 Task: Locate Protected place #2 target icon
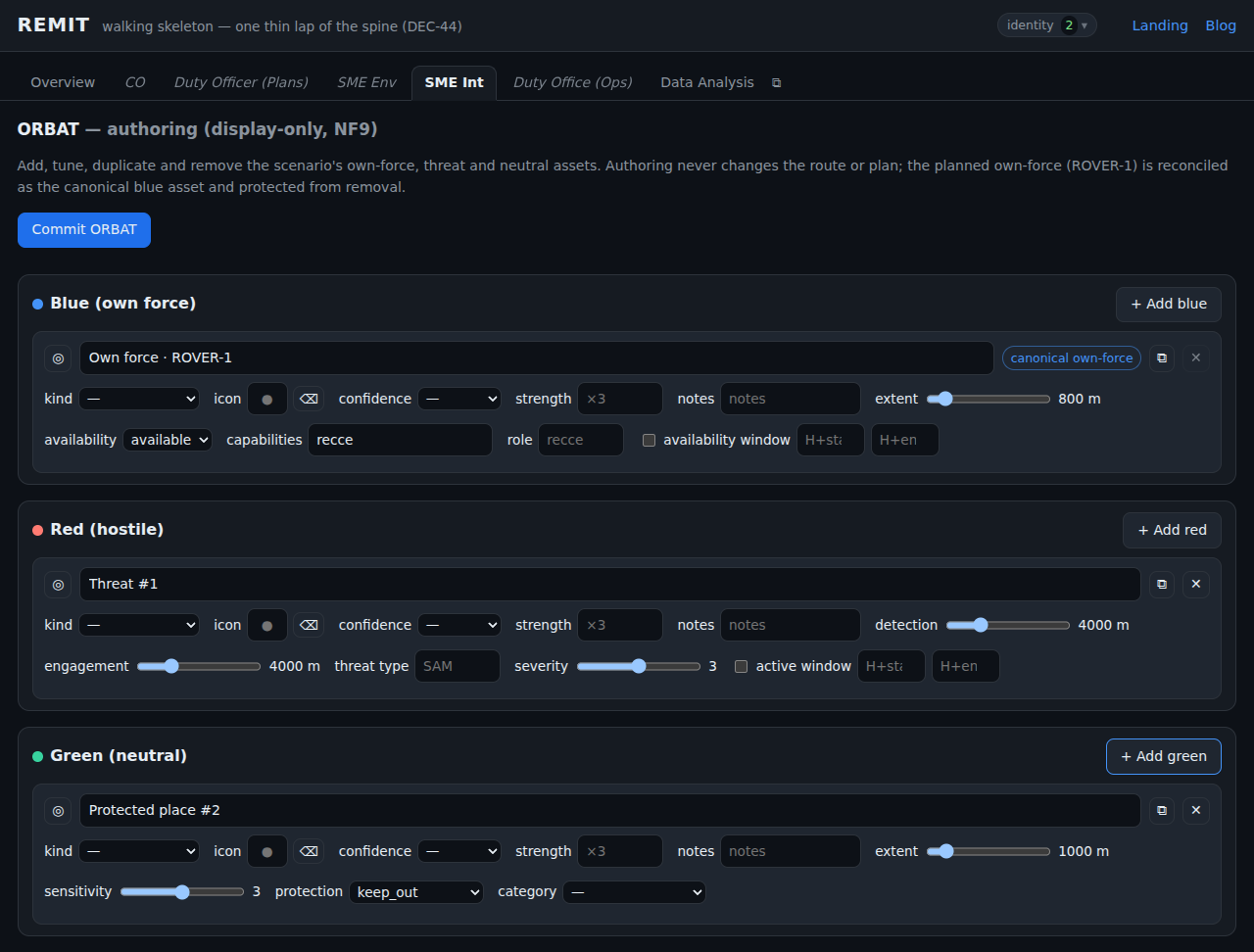tap(58, 811)
